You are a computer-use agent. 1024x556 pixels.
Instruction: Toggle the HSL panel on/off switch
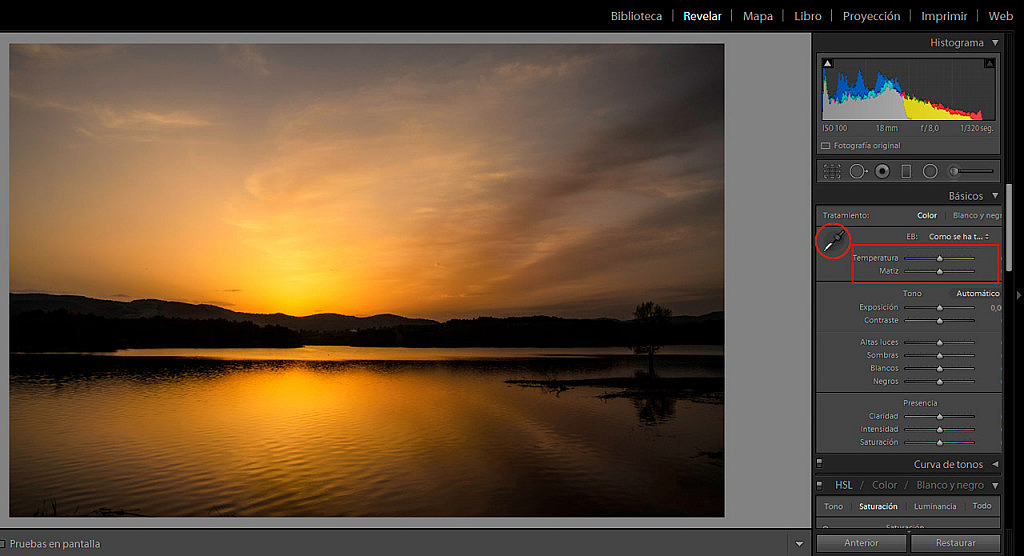coord(820,485)
